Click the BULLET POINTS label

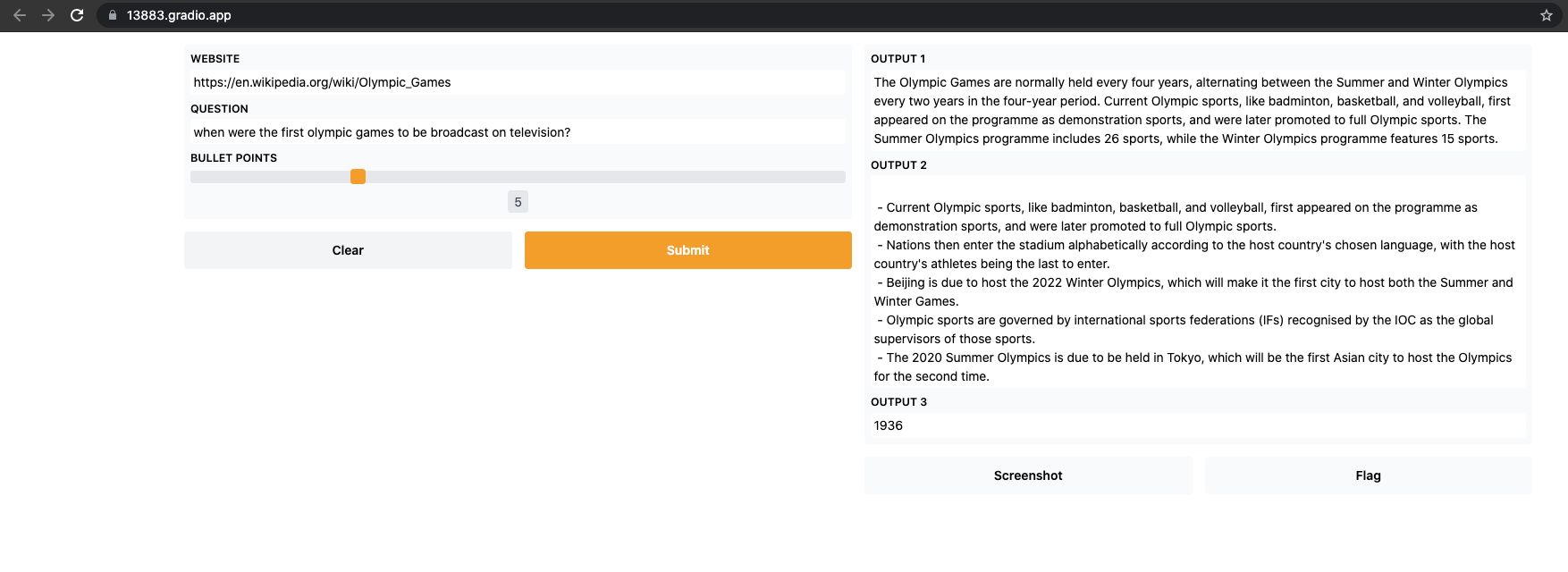coord(233,158)
